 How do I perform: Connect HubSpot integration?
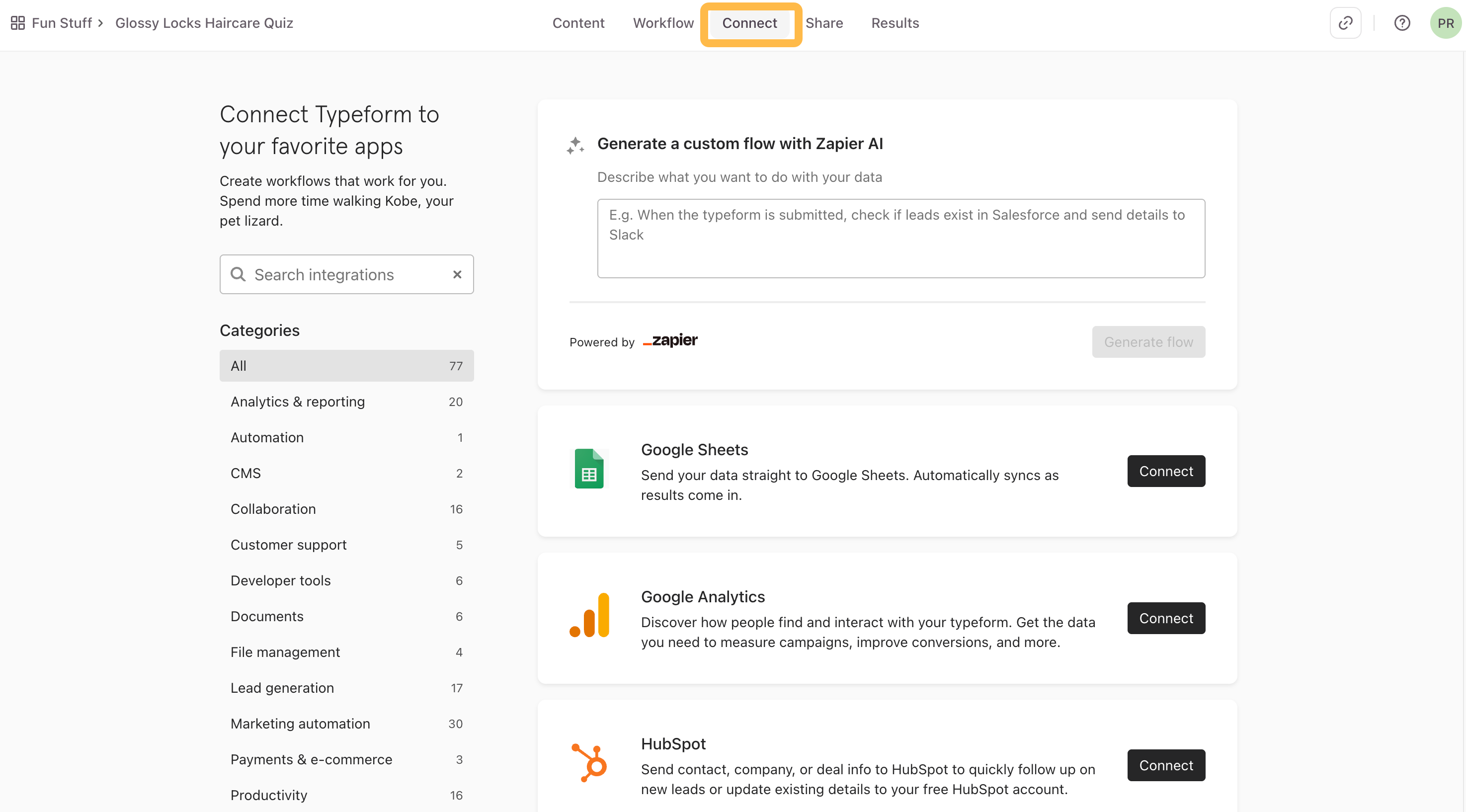1166,765
